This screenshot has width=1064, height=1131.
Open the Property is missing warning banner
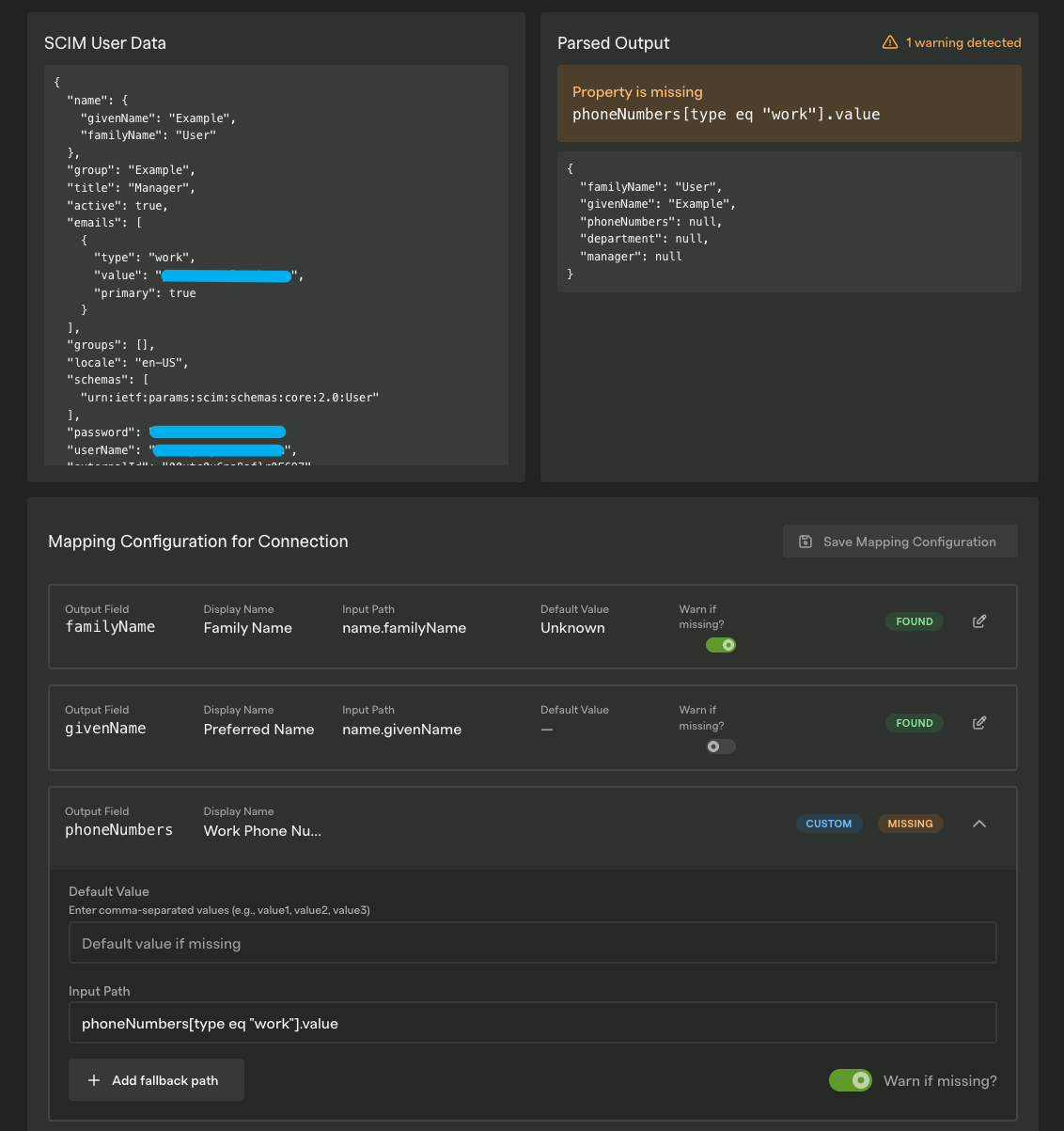click(x=790, y=103)
